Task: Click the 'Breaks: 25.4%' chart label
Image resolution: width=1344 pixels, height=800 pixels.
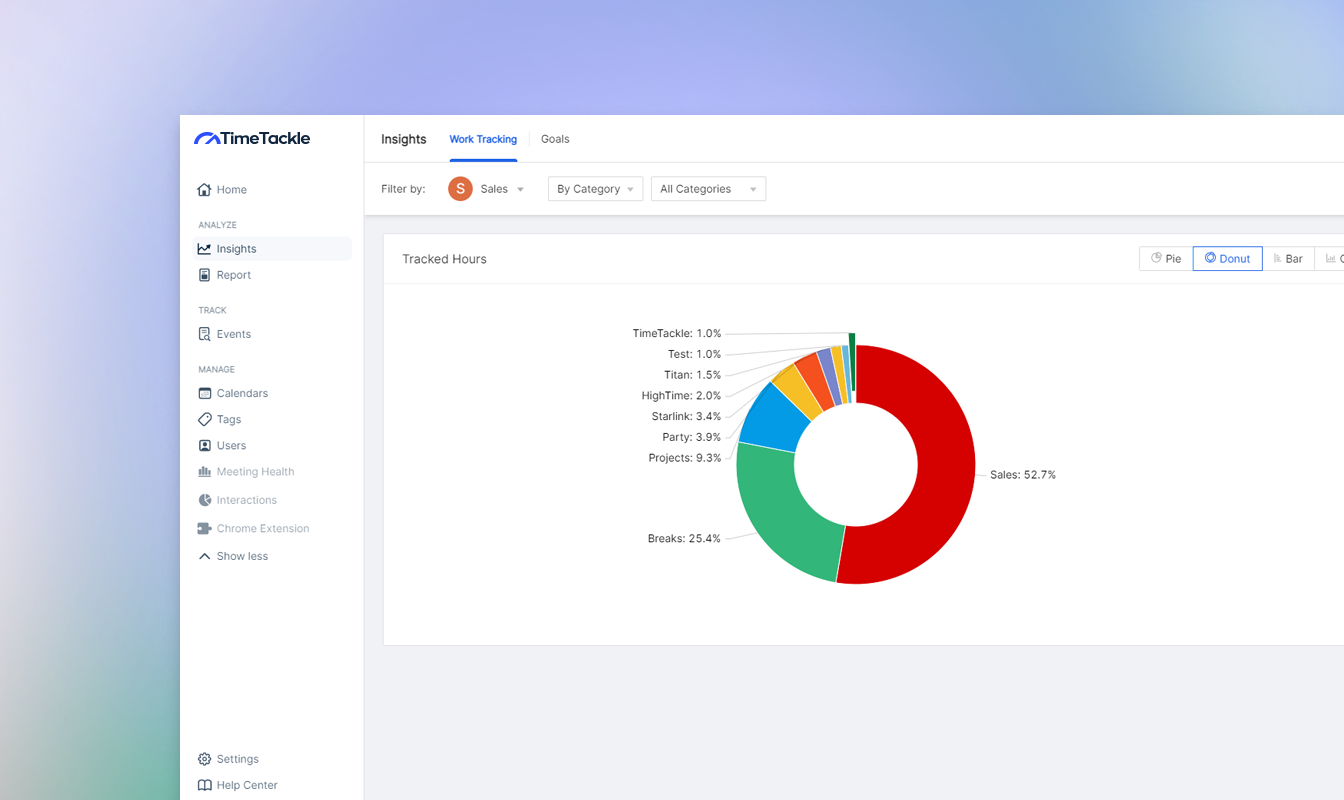Action: click(684, 539)
